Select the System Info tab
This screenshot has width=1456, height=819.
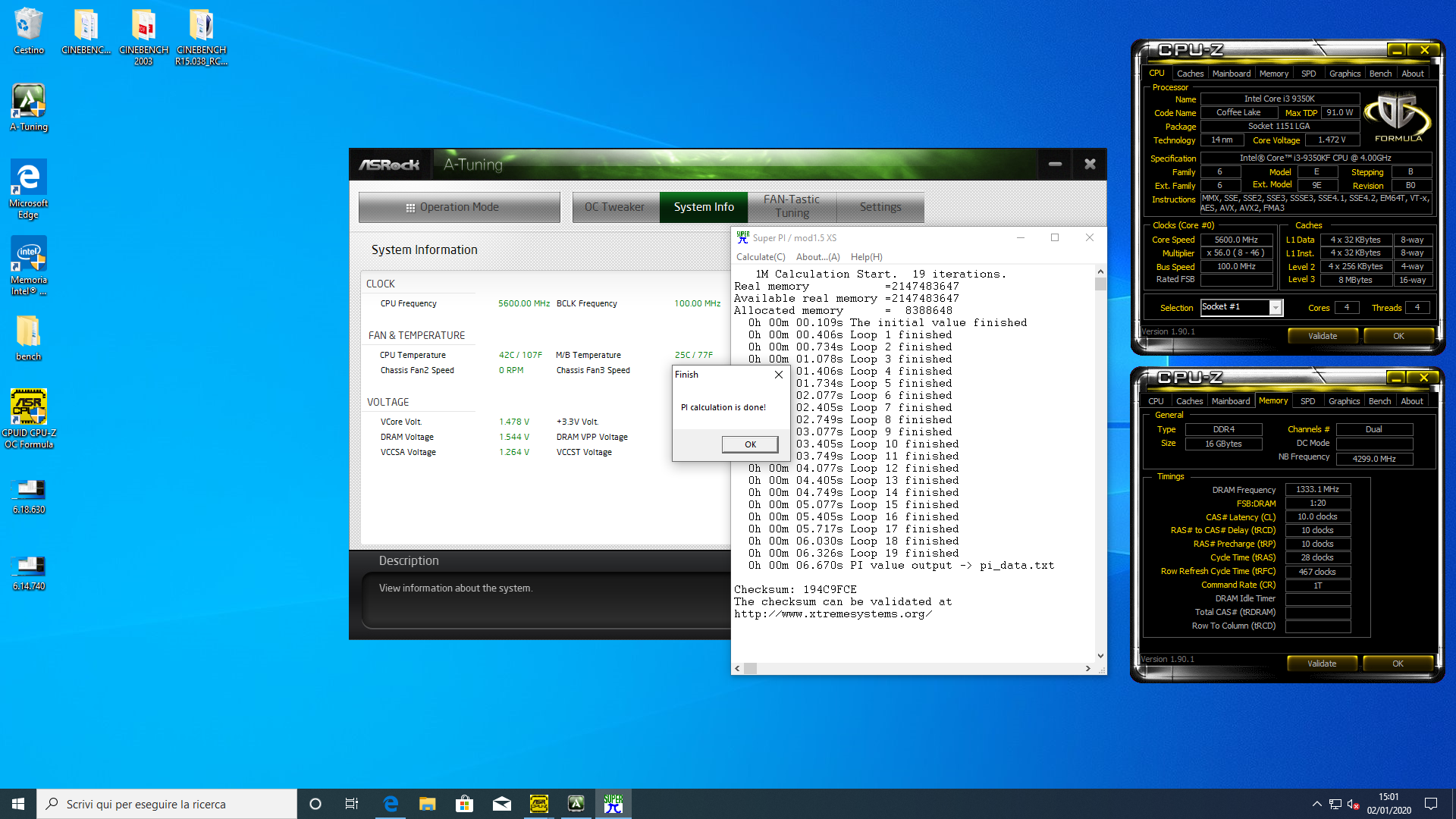(x=704, y=207)
